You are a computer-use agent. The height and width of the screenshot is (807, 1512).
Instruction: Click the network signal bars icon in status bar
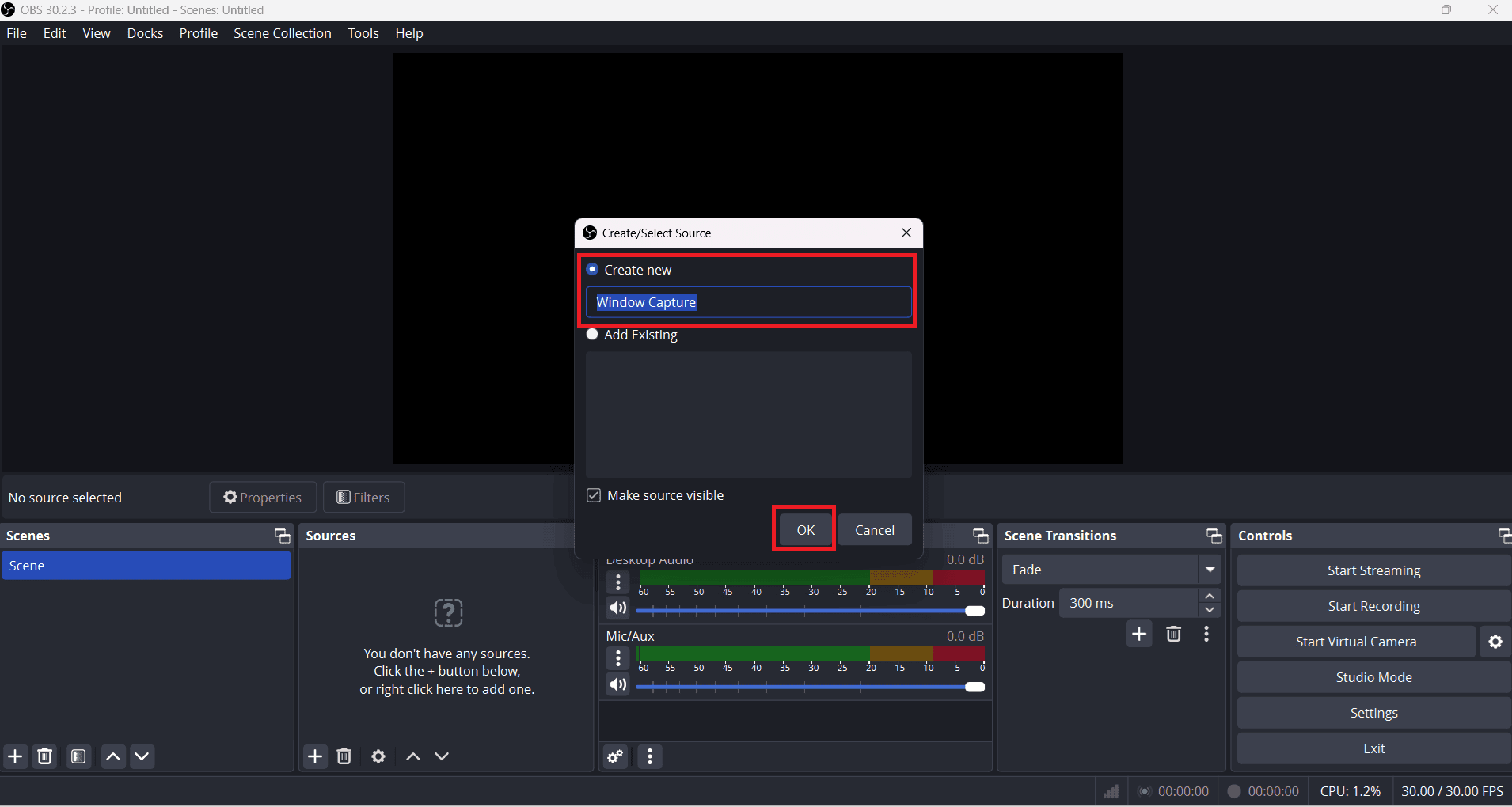(x=1111, y=791)
